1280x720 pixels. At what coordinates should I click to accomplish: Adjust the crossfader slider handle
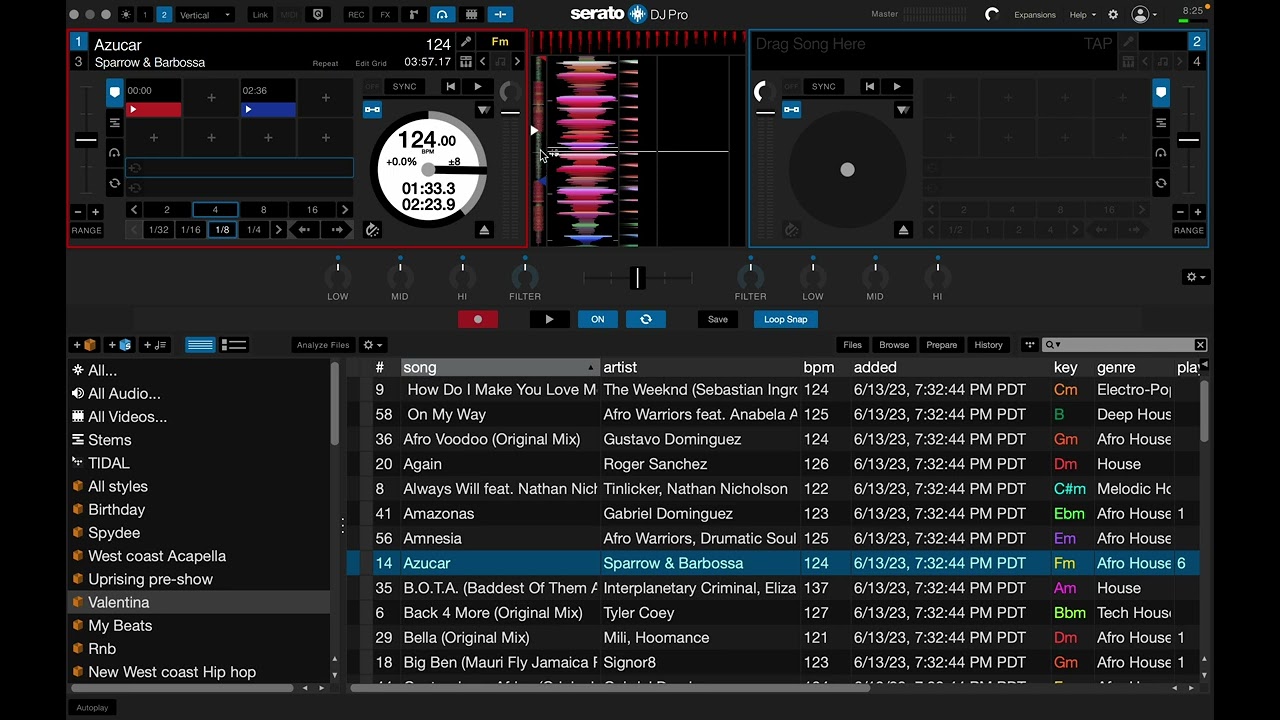click(638, 278)
